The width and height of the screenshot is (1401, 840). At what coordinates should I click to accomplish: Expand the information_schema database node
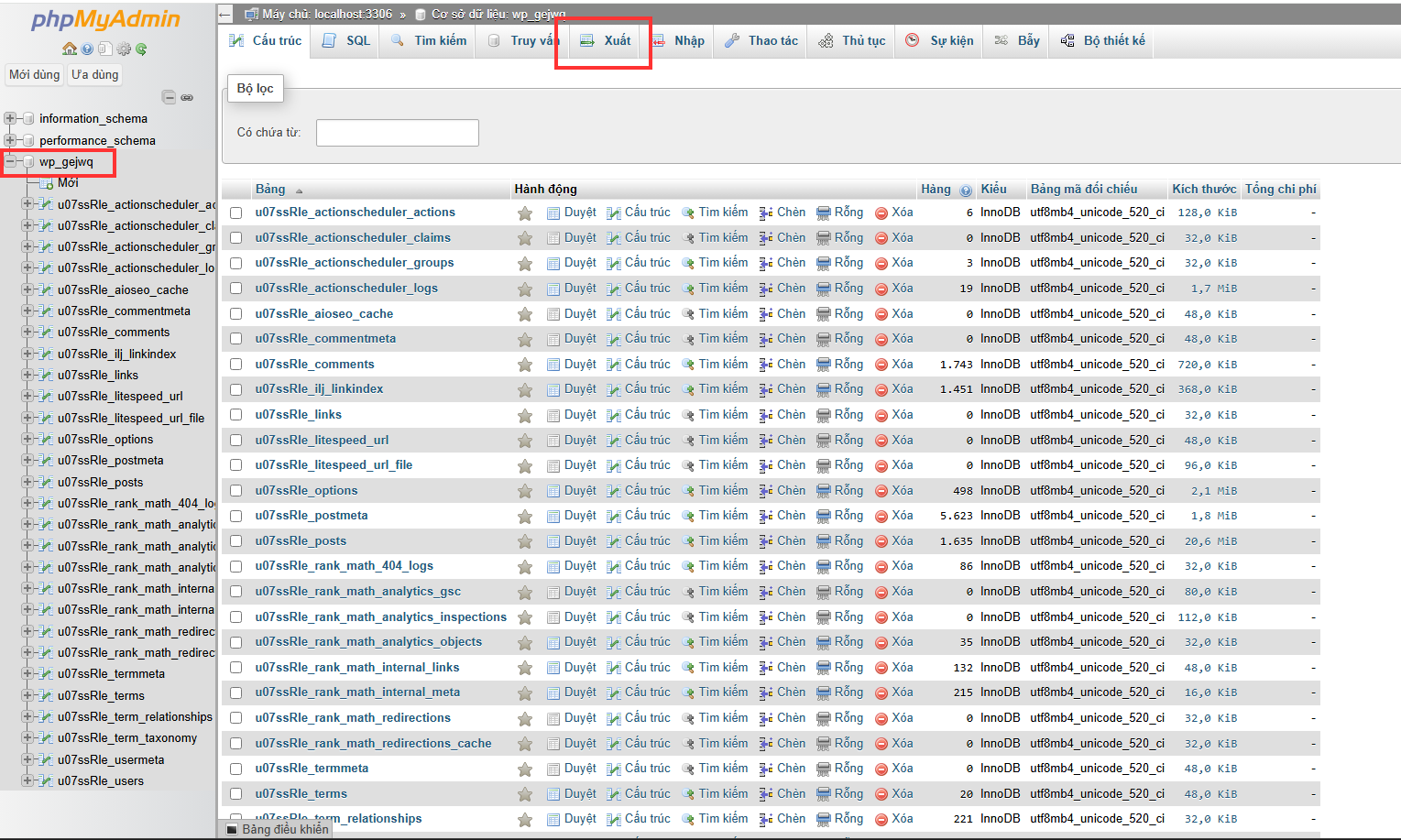click(10, 118)
